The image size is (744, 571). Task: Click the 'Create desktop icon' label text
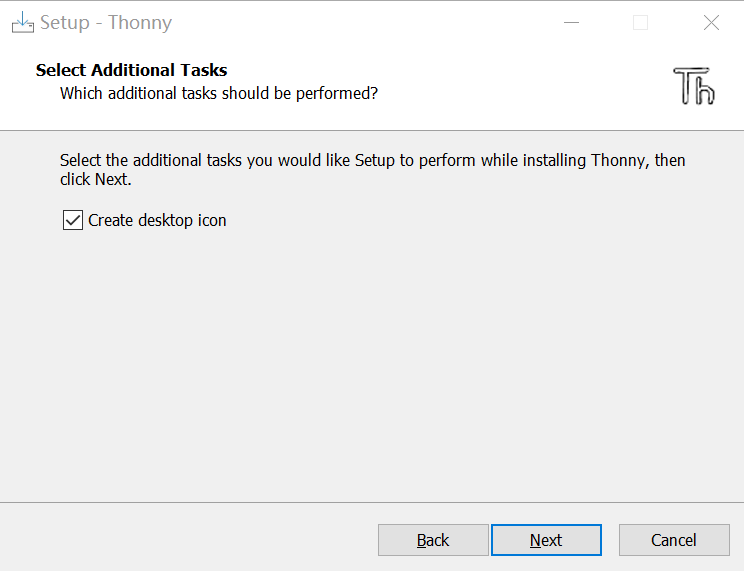(157, 220)
